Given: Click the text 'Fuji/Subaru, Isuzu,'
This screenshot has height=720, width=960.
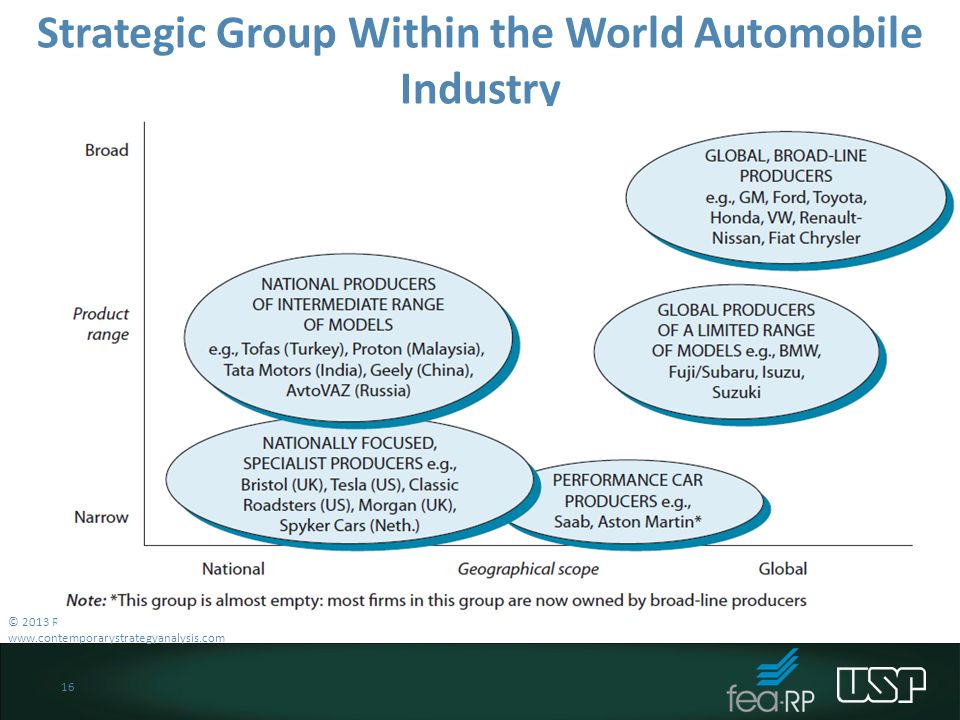Looking at the screenshot, I should pyautogui.click(x=737, y=372).
